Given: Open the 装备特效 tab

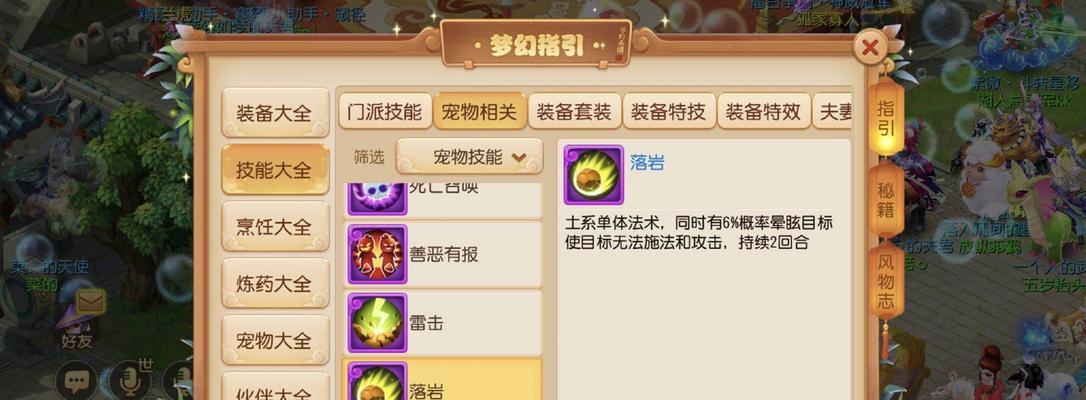Looking at the screenshot, I should point(763,112).
